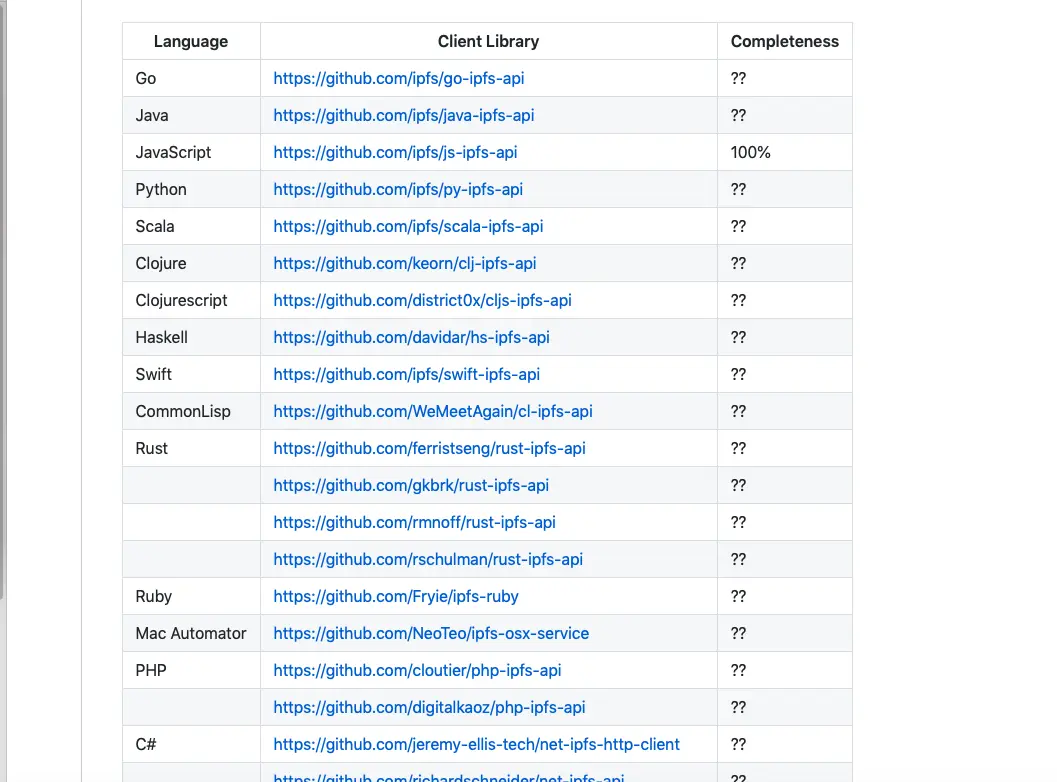
Task: Open the jeremy-ellis-tech/net-ipfs-http-client link
Action: (476, 744)
